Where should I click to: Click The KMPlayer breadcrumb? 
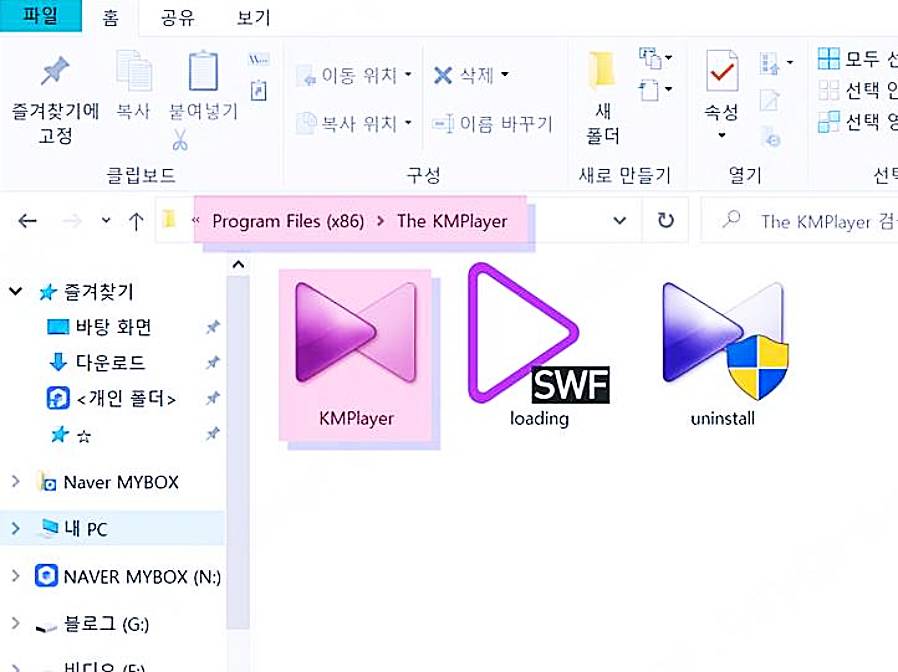(452, 221)
